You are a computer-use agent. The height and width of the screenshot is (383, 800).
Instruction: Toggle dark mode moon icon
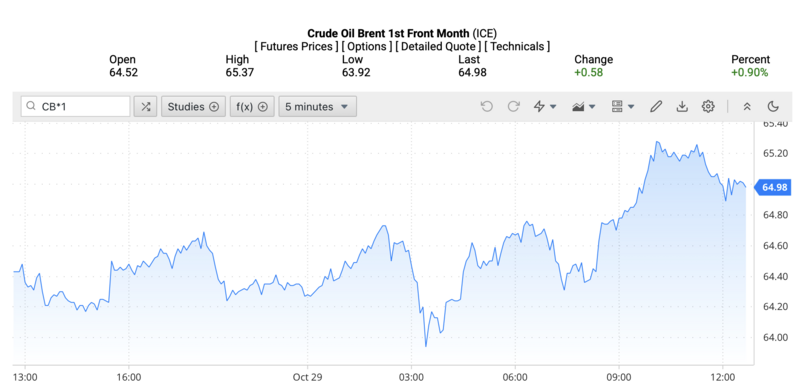[773, 107]
